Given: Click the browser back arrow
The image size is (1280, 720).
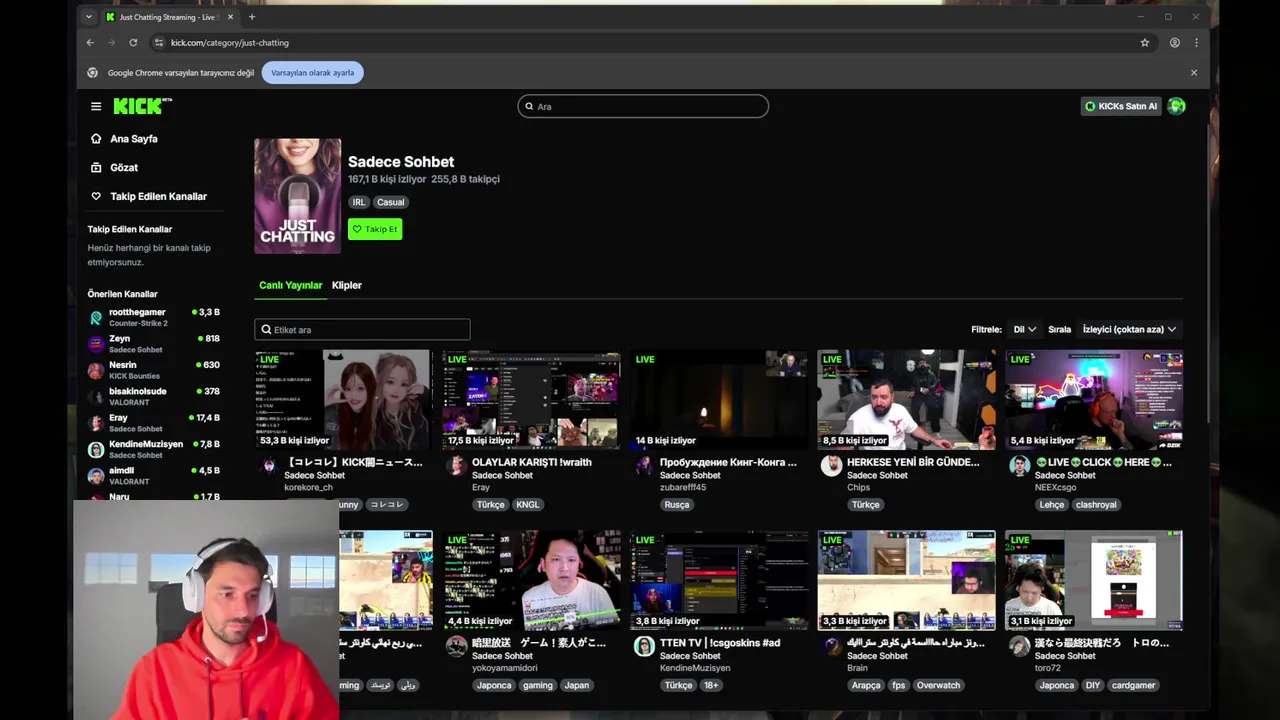Looking at the screenshot, I should point(90,43).
